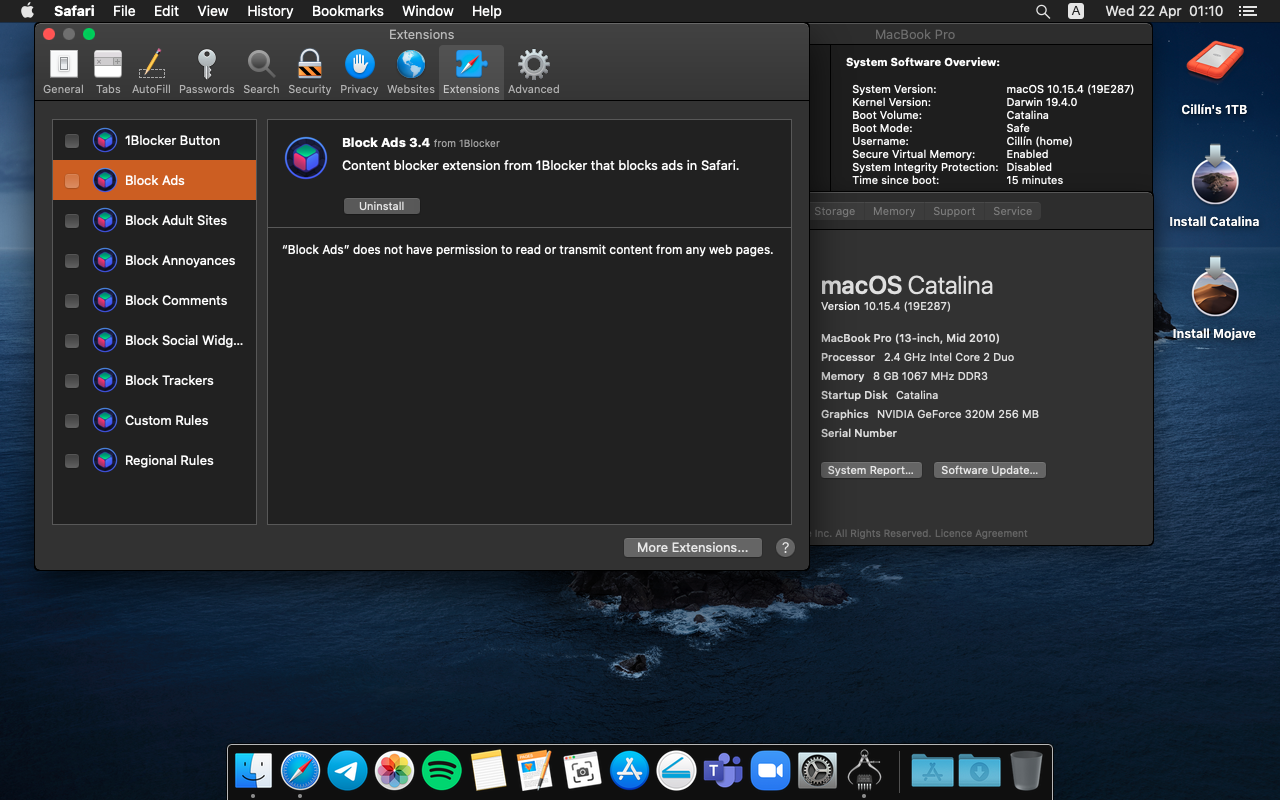Image resolution: width=1280 pixels, height=800 pixels.
Task: Uninstall the Block Ads extension
Action: click(x=382, y=206)
